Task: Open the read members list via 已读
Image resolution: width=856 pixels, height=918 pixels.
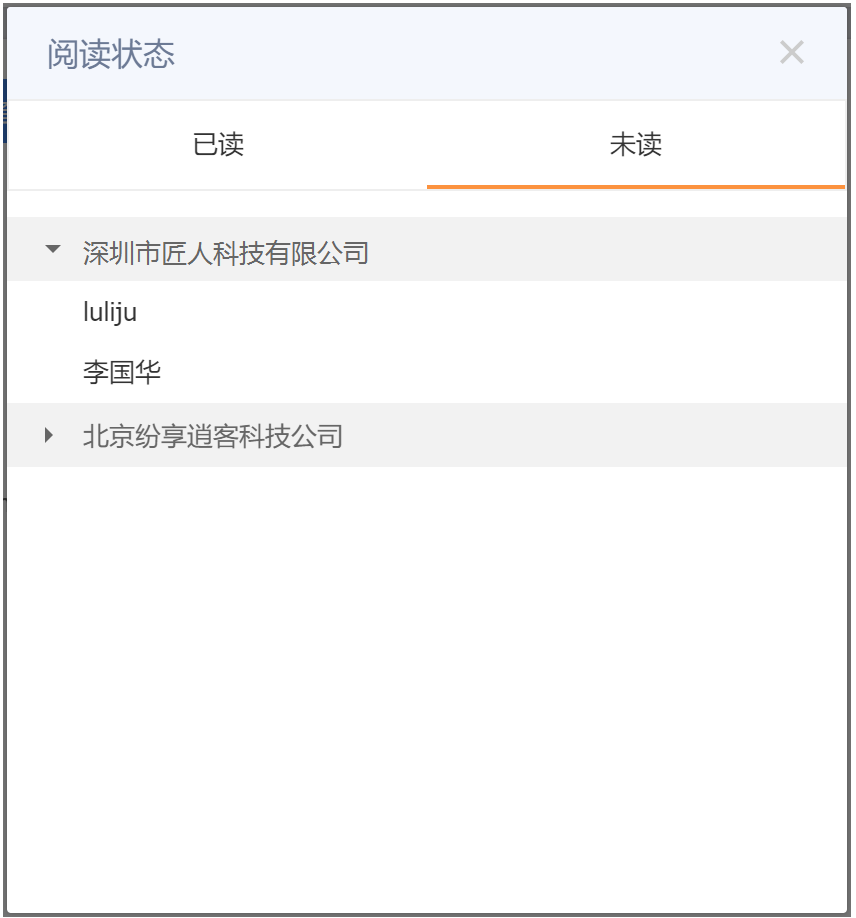Action: (x=218, y=145)
